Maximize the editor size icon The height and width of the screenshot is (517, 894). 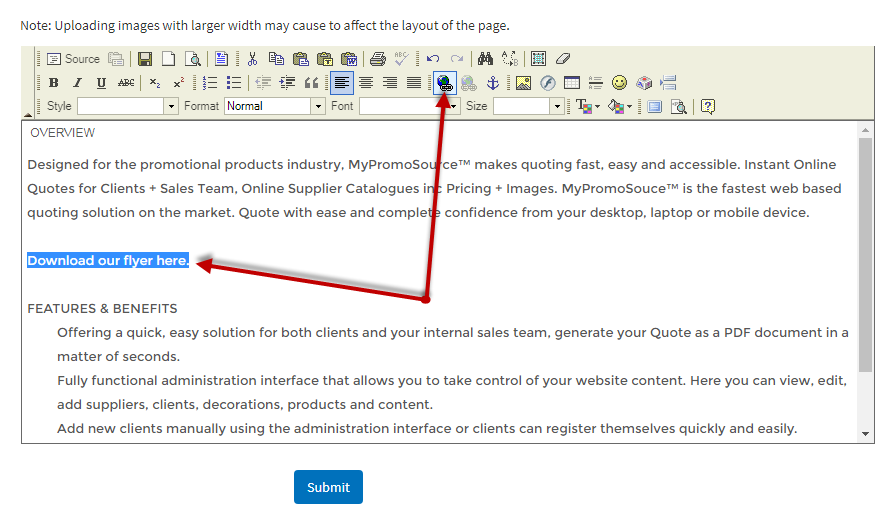point(655,106)
